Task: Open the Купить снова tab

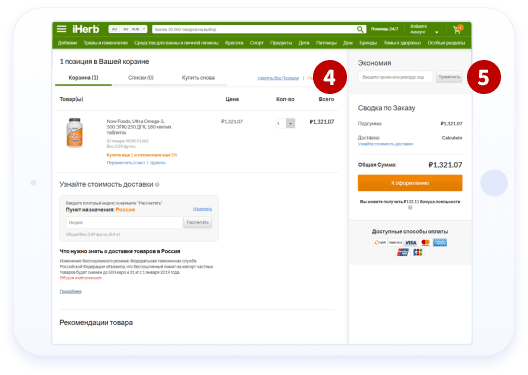Action: point(198,78)
